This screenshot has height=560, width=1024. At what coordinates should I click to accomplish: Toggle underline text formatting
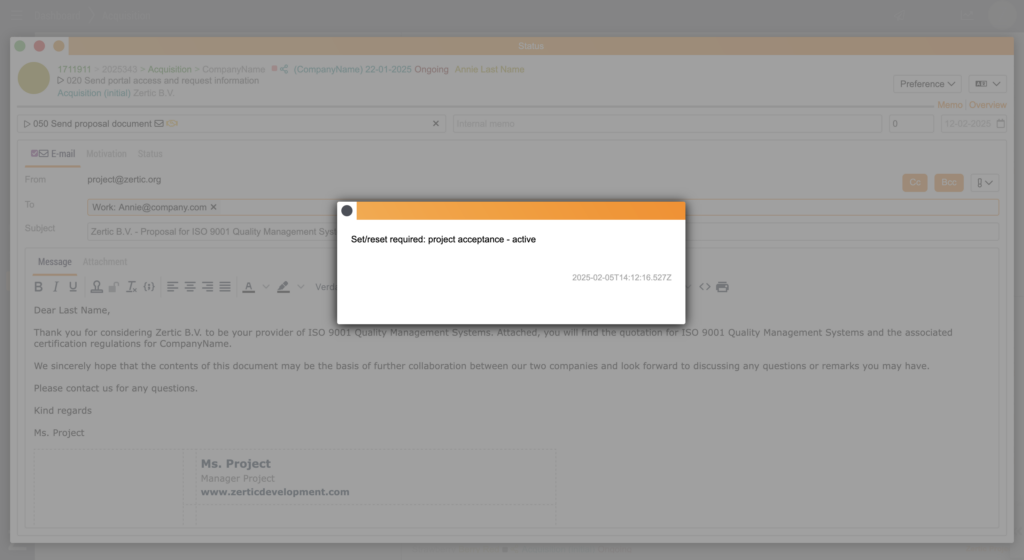tap(73, 287)
